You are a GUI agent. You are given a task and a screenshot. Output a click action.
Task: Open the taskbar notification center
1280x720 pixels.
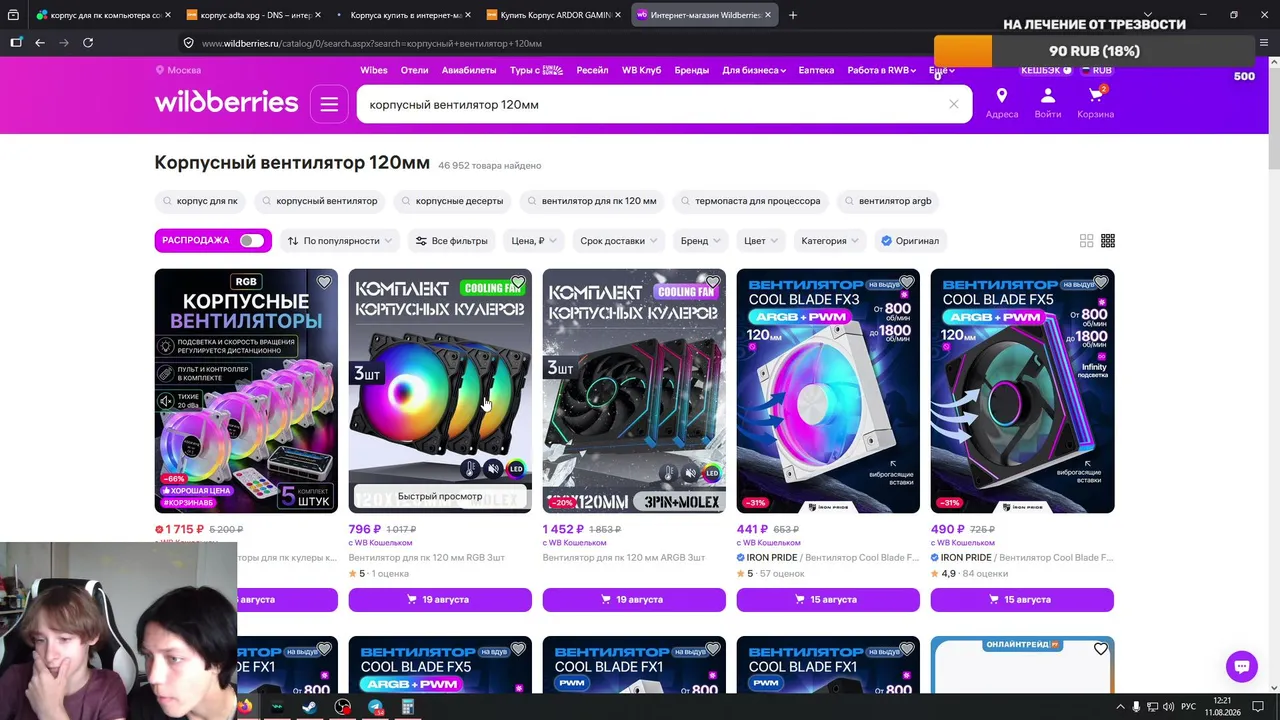(1260, 707)
